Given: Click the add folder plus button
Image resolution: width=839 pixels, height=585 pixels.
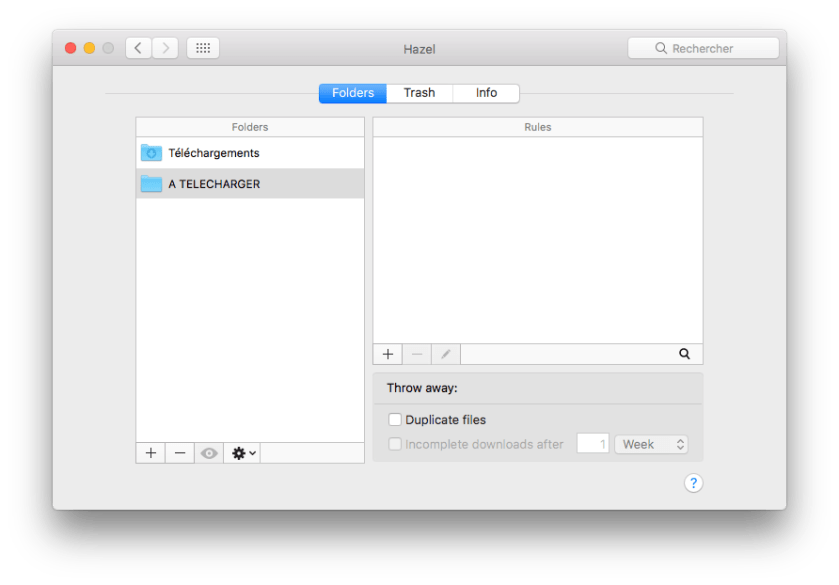Looking at the screenshot, I should (150, 453).
